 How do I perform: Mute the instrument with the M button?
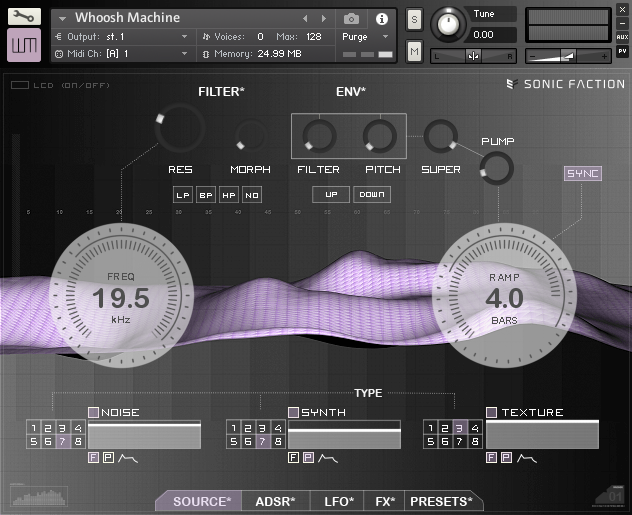pyautogui.click(x=414, y=51)
